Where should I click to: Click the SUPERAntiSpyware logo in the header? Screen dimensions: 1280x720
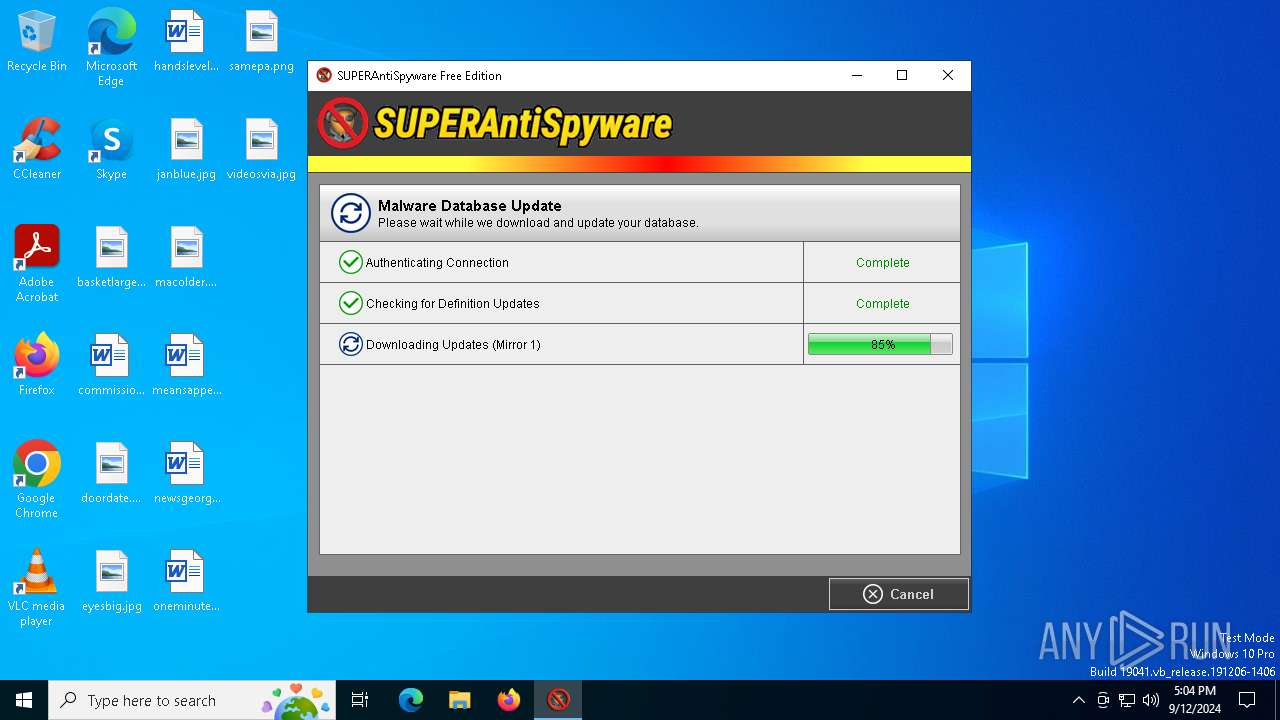tap(495, 124)
